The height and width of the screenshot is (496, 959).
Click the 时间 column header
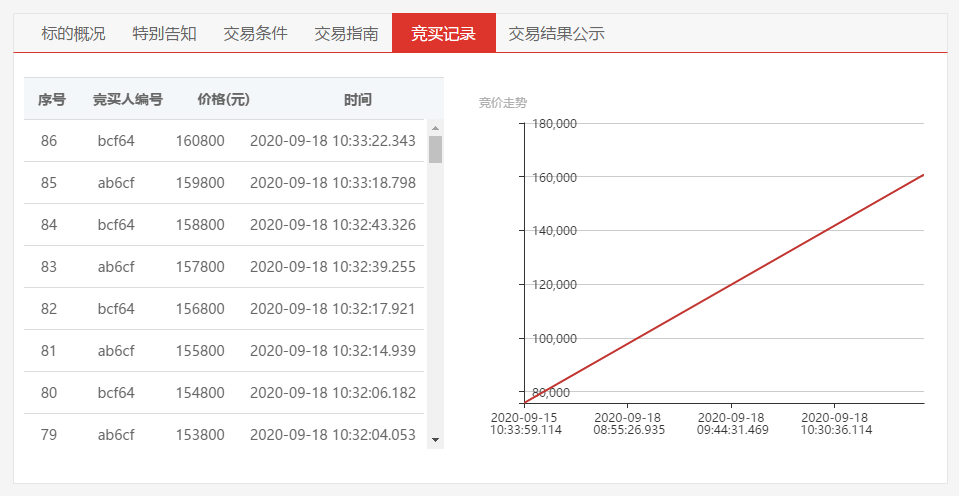tap(357, 99)
